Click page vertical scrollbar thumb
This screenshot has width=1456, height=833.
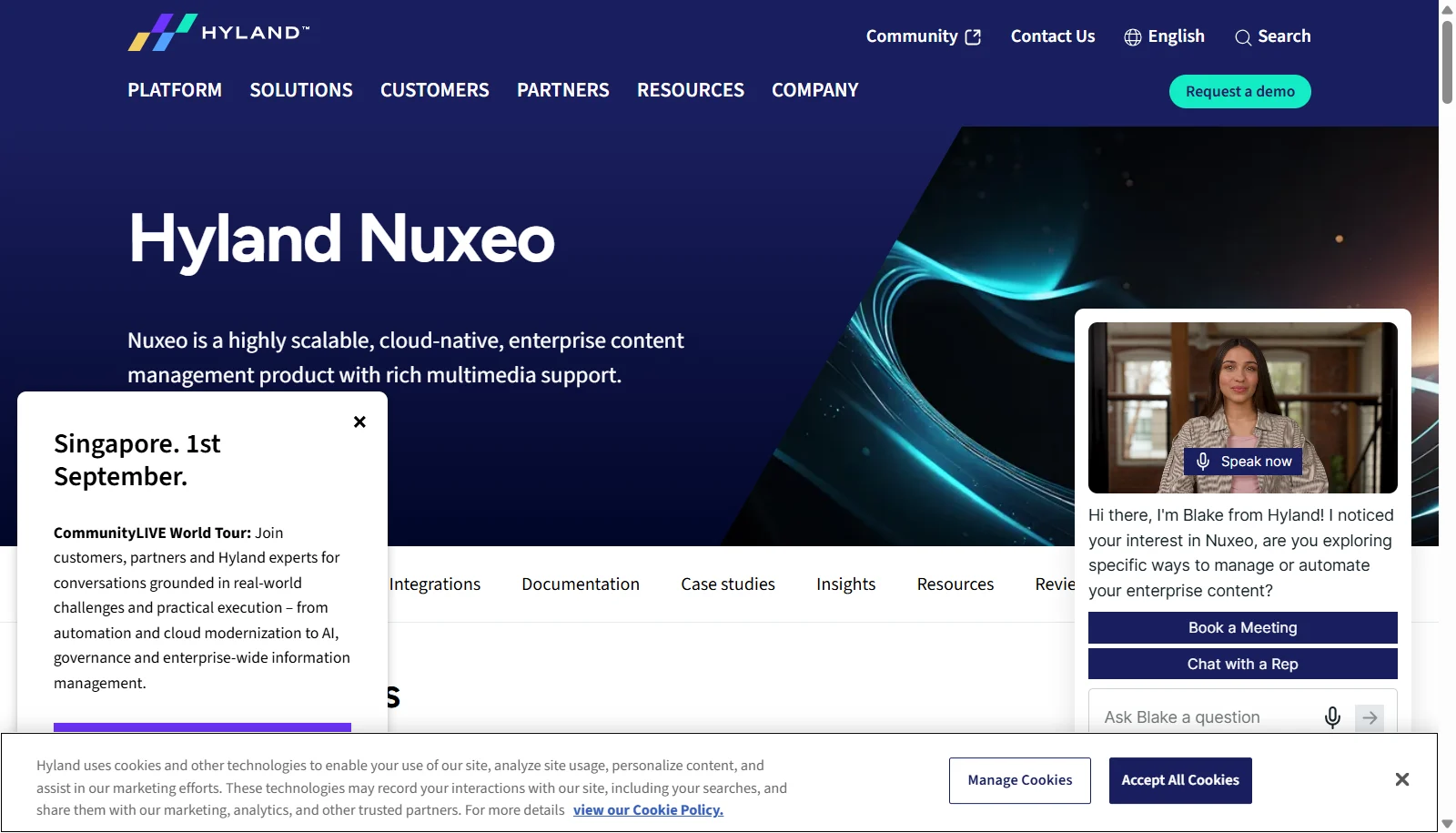1447,62
